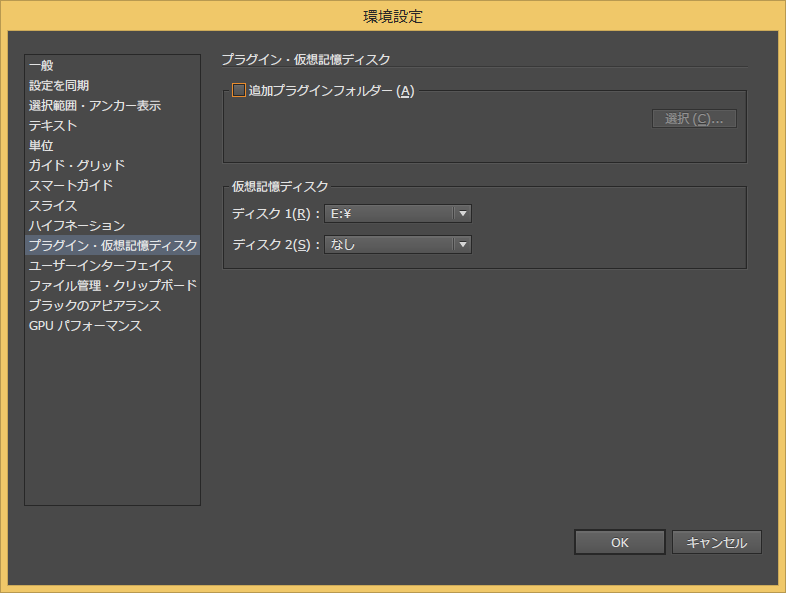The width and height of the screenshot is (786, 593).
Task: Click the キャンセル button
Action: [716, 542]
